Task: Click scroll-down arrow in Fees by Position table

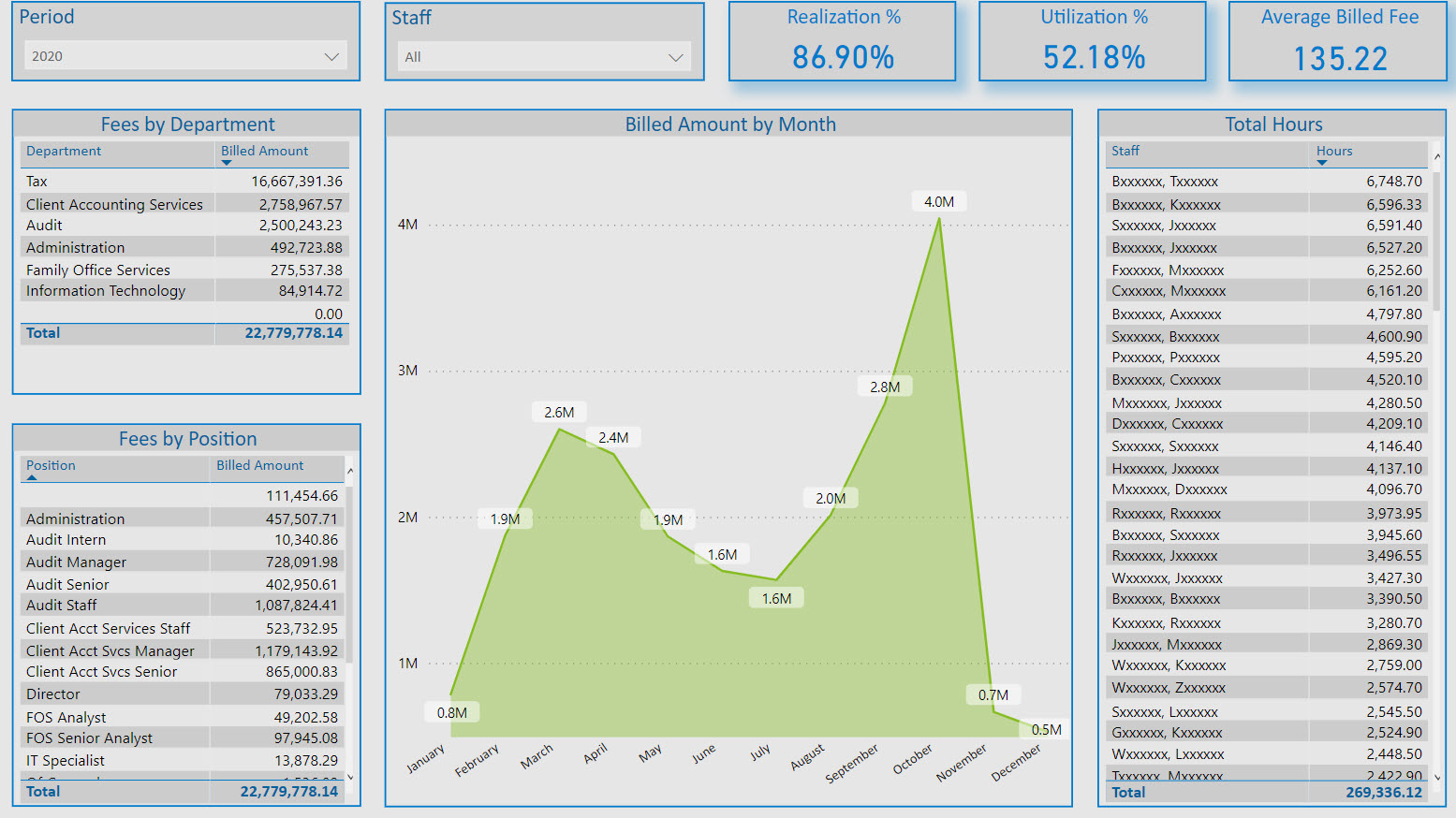Action: (x=350, y=777)
